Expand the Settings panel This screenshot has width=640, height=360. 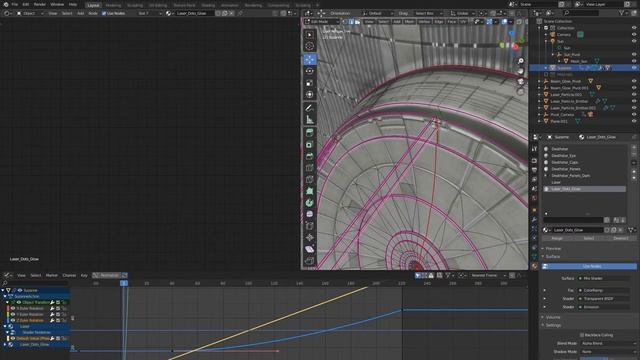553,325
